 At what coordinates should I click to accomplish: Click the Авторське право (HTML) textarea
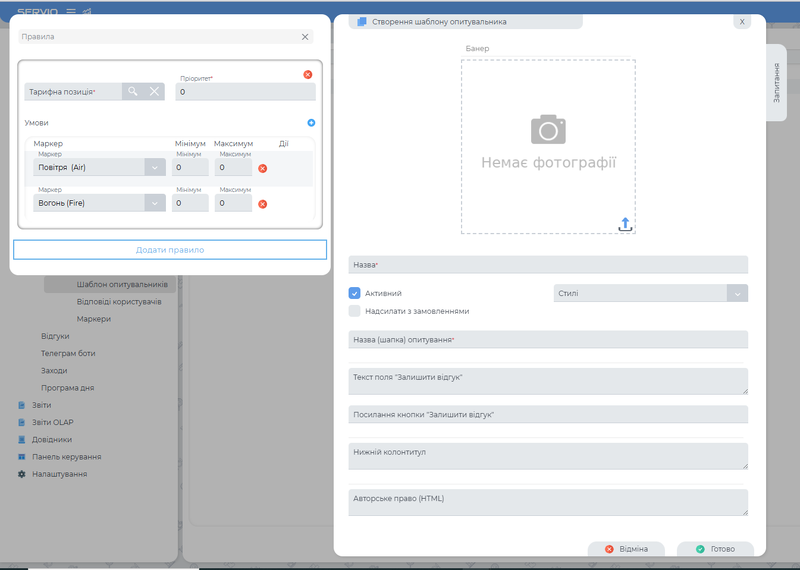548,503
